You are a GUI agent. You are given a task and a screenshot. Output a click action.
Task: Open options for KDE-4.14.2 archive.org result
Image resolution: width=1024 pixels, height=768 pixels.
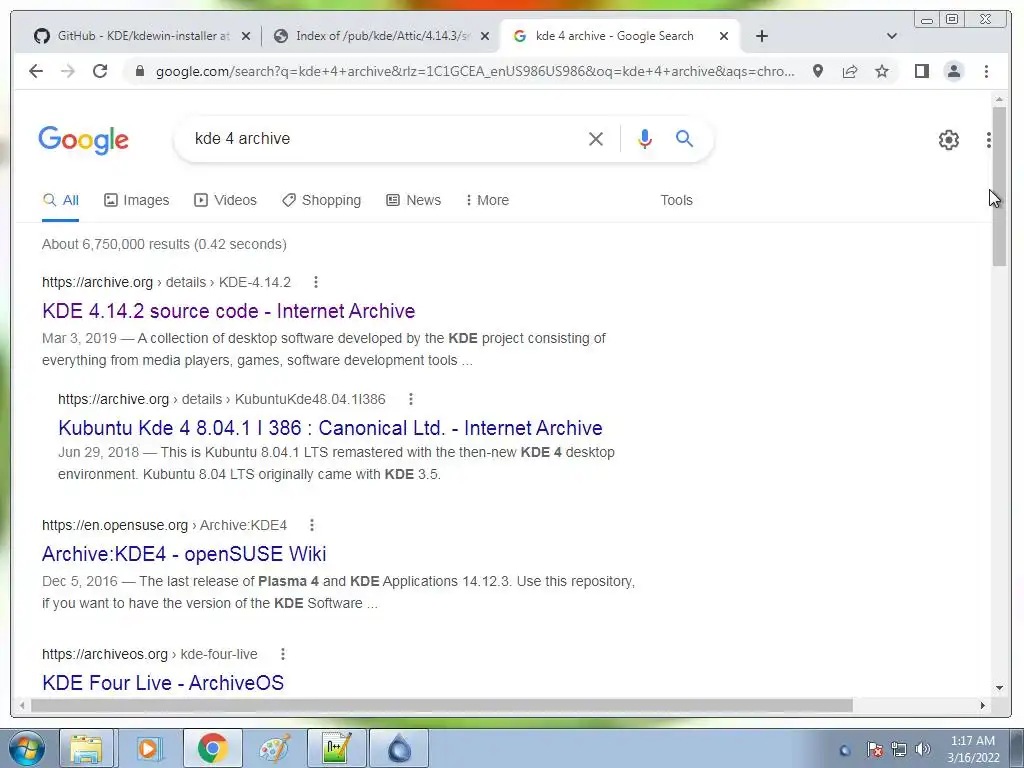click(x=315, y=282)
